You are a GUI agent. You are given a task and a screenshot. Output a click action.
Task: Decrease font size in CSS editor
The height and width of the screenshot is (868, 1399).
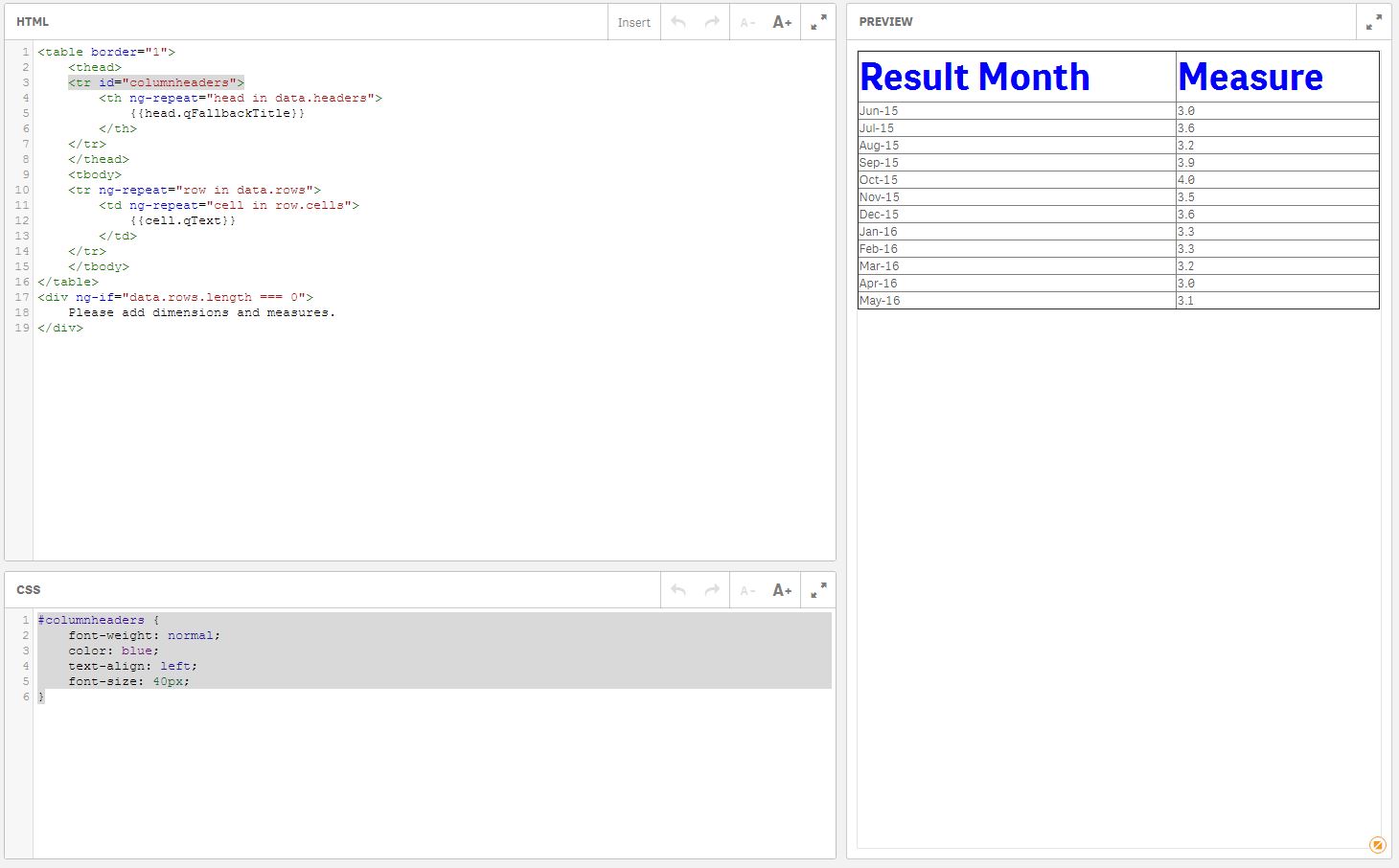click(x=747, y=590)
